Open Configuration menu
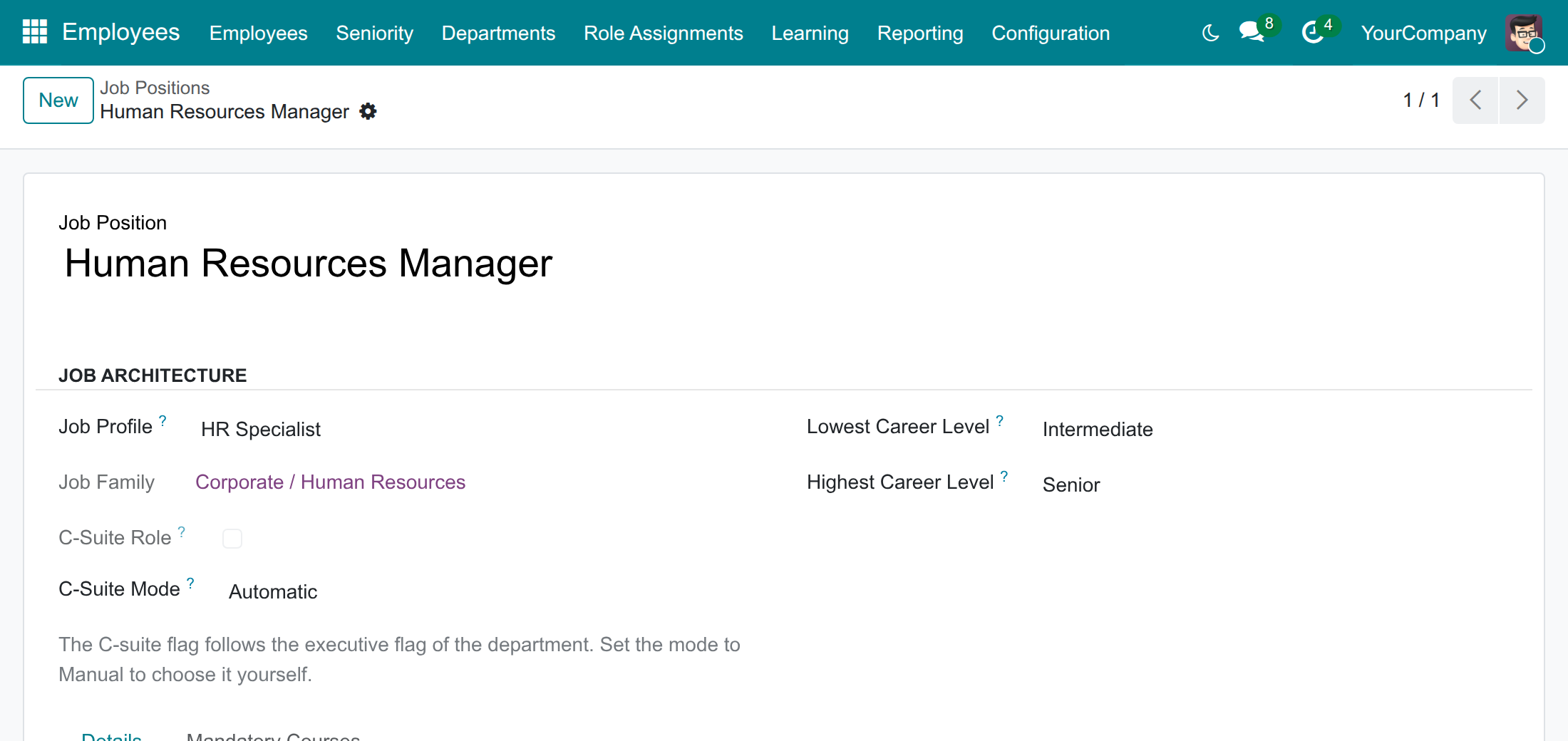The image size is (1568, 741). click(1051, 33)
